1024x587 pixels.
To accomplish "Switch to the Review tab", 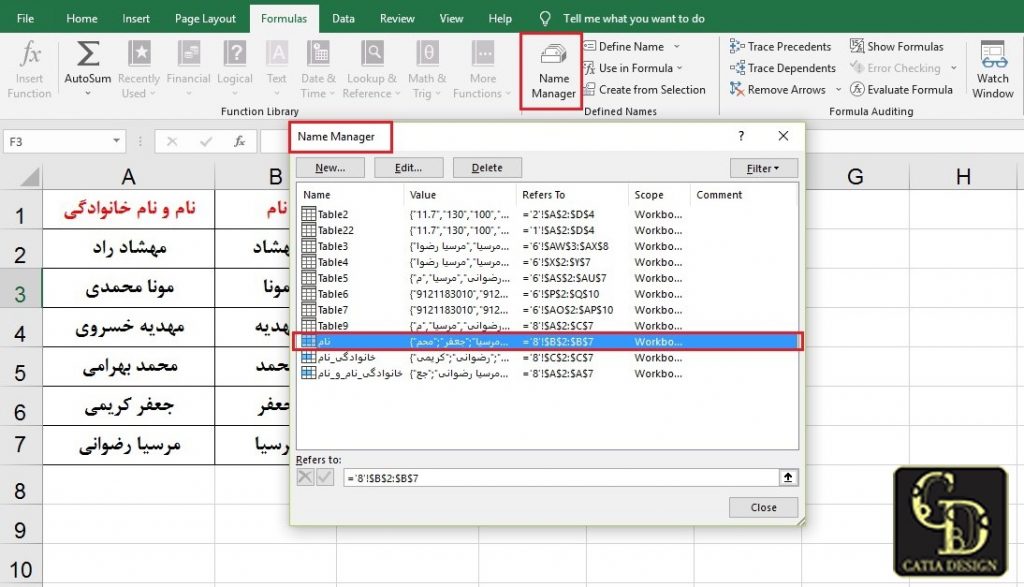I will [397, 18].
